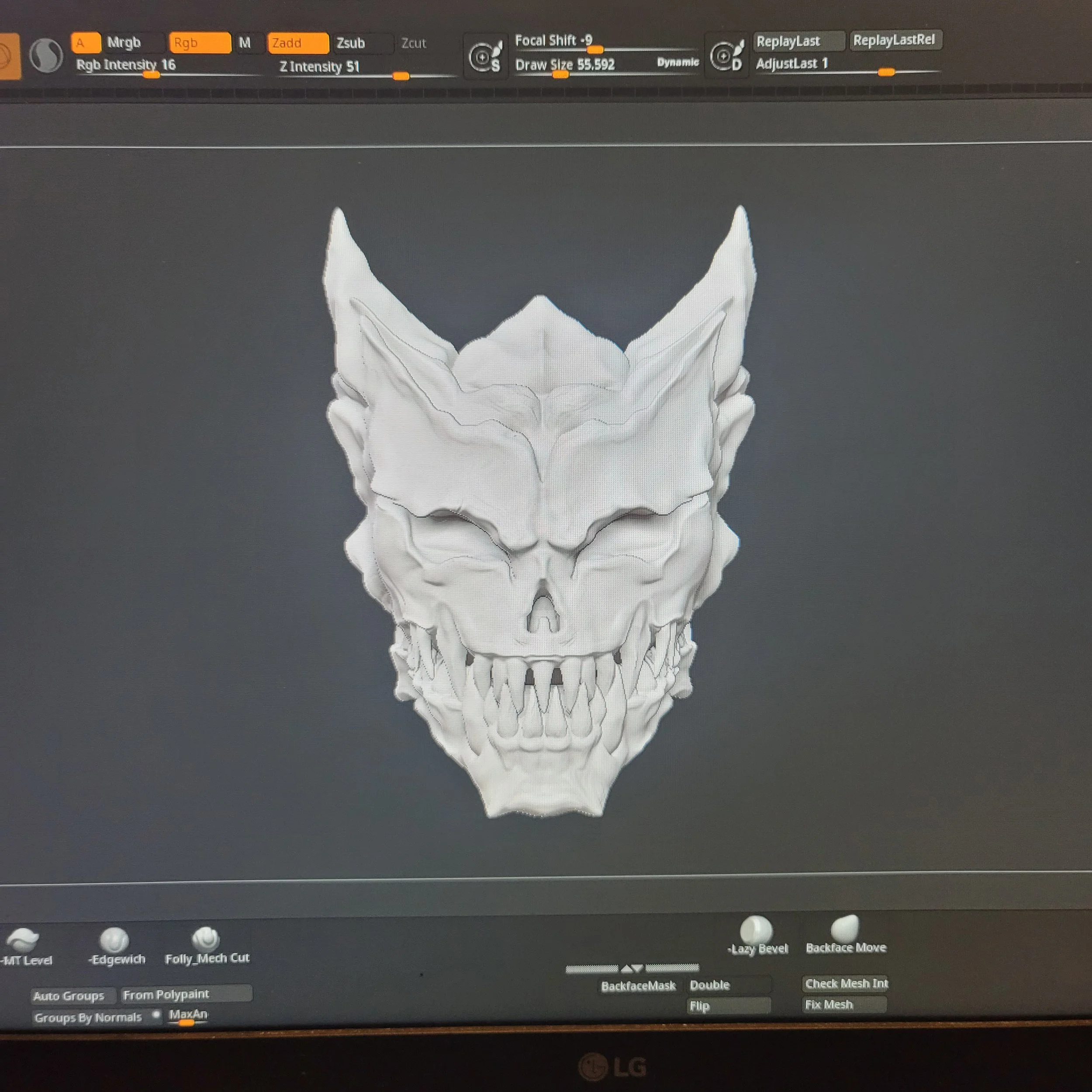The image size is (1092, 1092).
Task: Click the Auto Groups button
Action: 69,996
